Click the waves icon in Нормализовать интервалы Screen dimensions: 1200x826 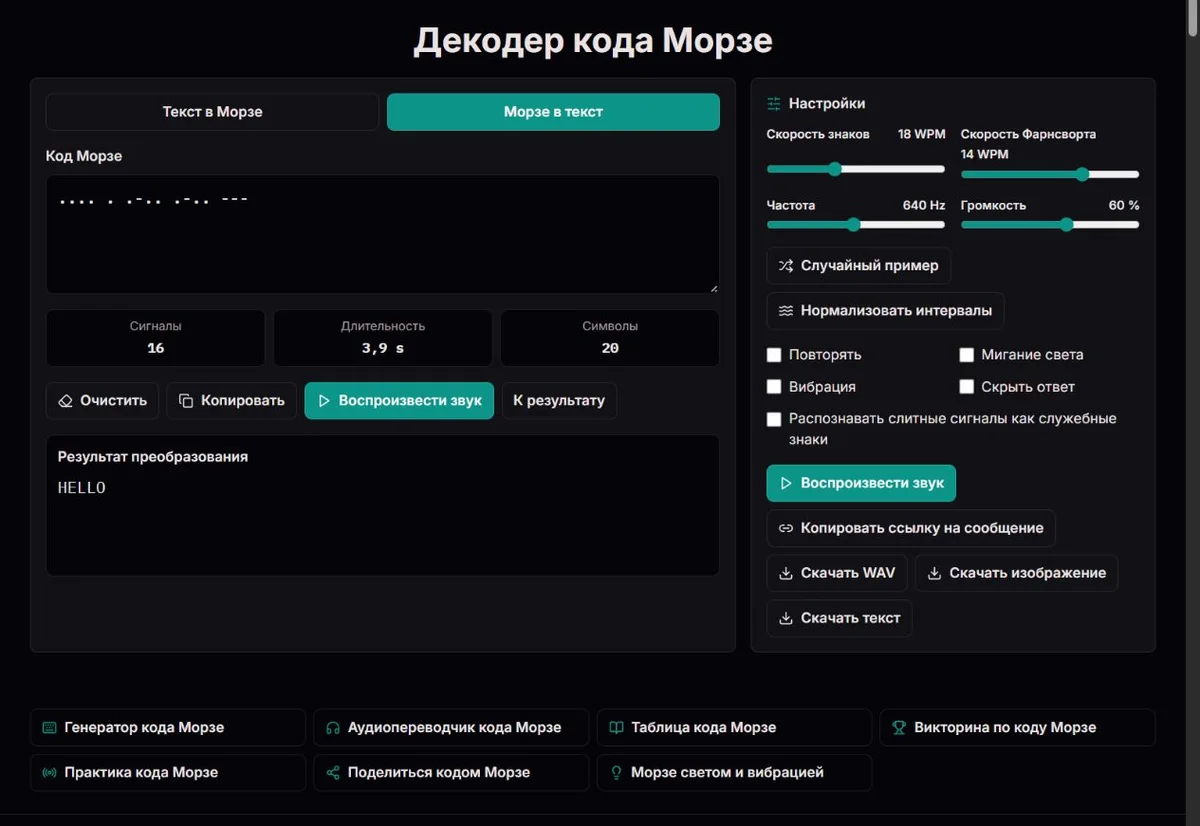(786, 311)
